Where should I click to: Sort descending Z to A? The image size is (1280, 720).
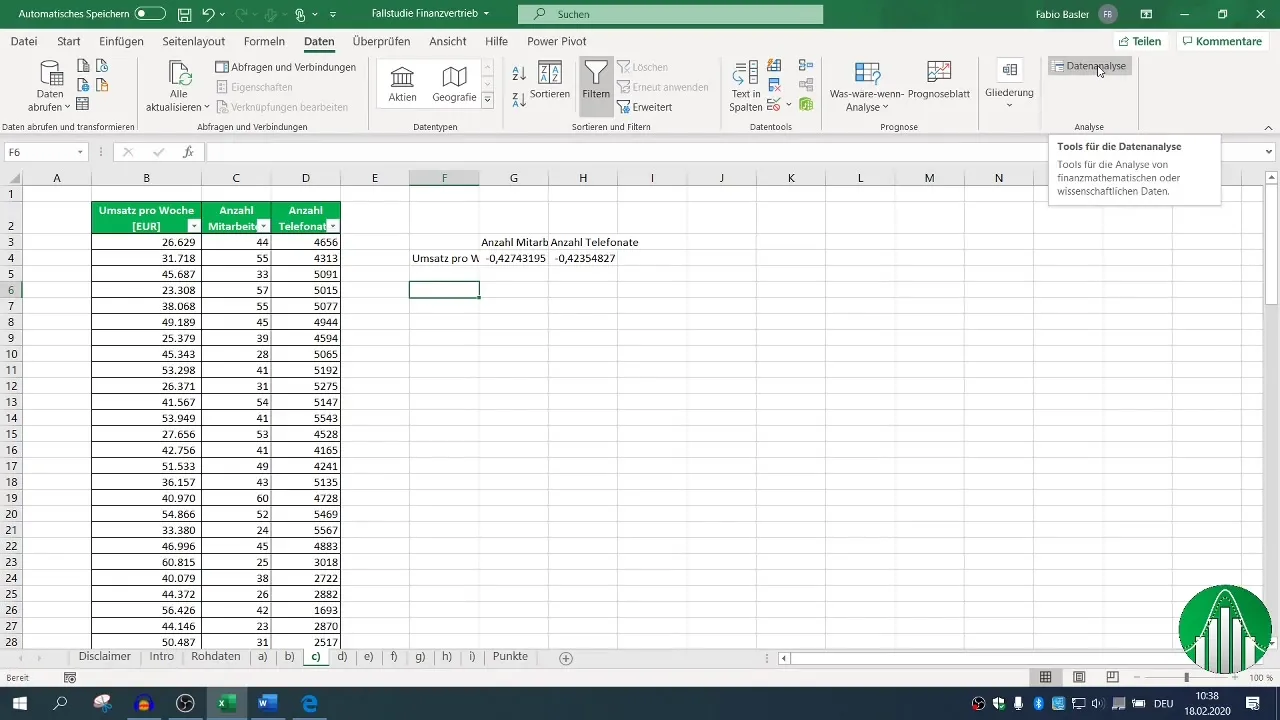coord(519,99)
